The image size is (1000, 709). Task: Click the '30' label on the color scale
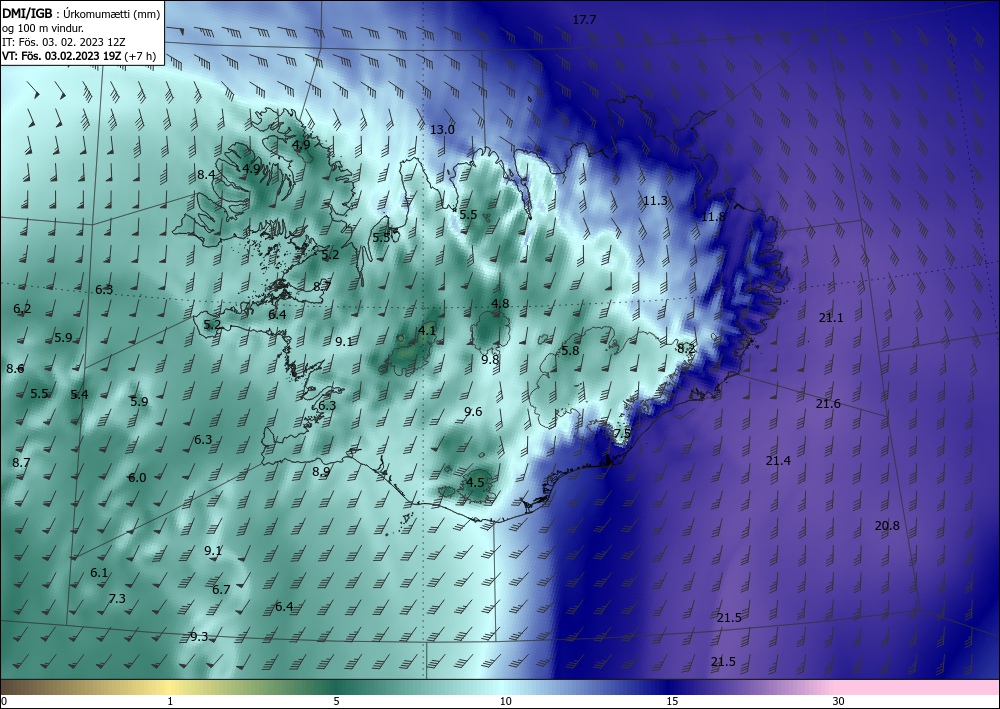(839, 702)
